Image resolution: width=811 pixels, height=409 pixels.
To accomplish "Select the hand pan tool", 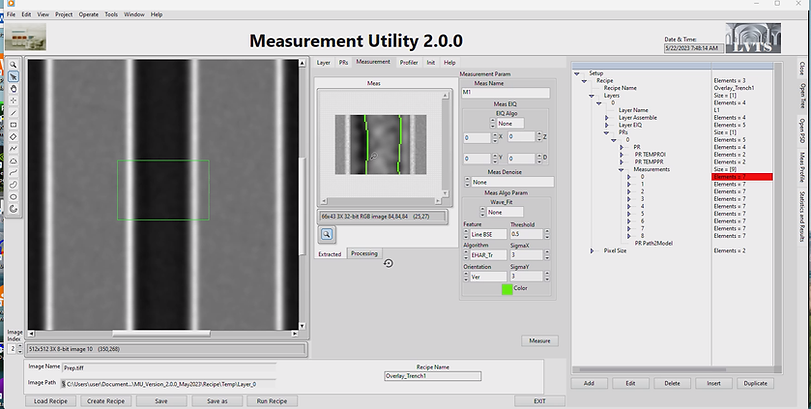I will [13, 89].
